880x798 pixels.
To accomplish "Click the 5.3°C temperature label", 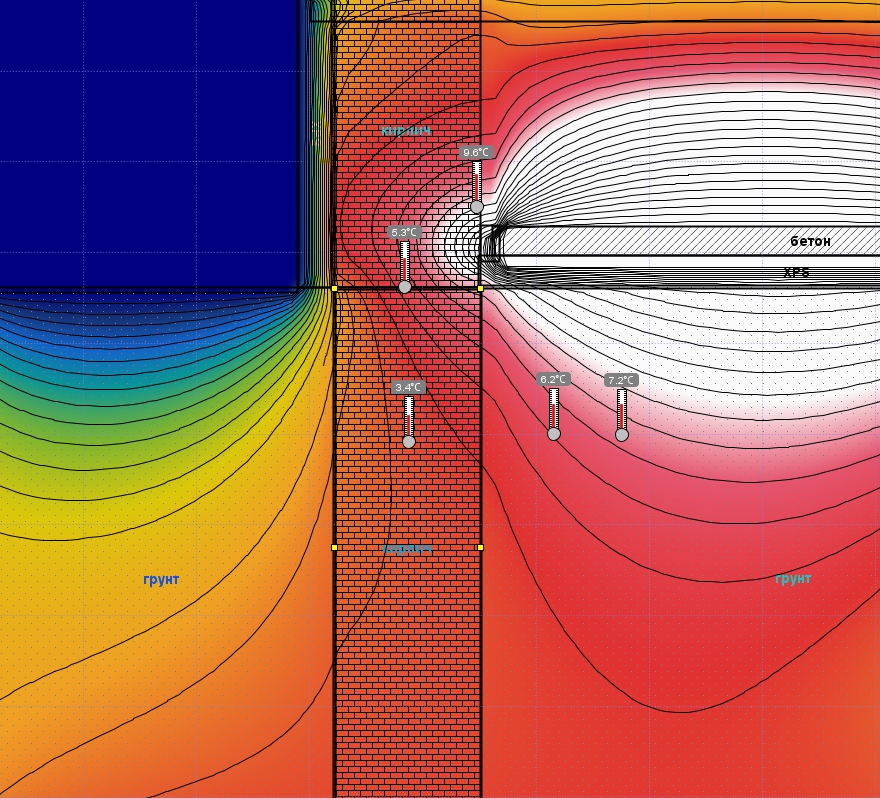I will (x=404, y=232).
